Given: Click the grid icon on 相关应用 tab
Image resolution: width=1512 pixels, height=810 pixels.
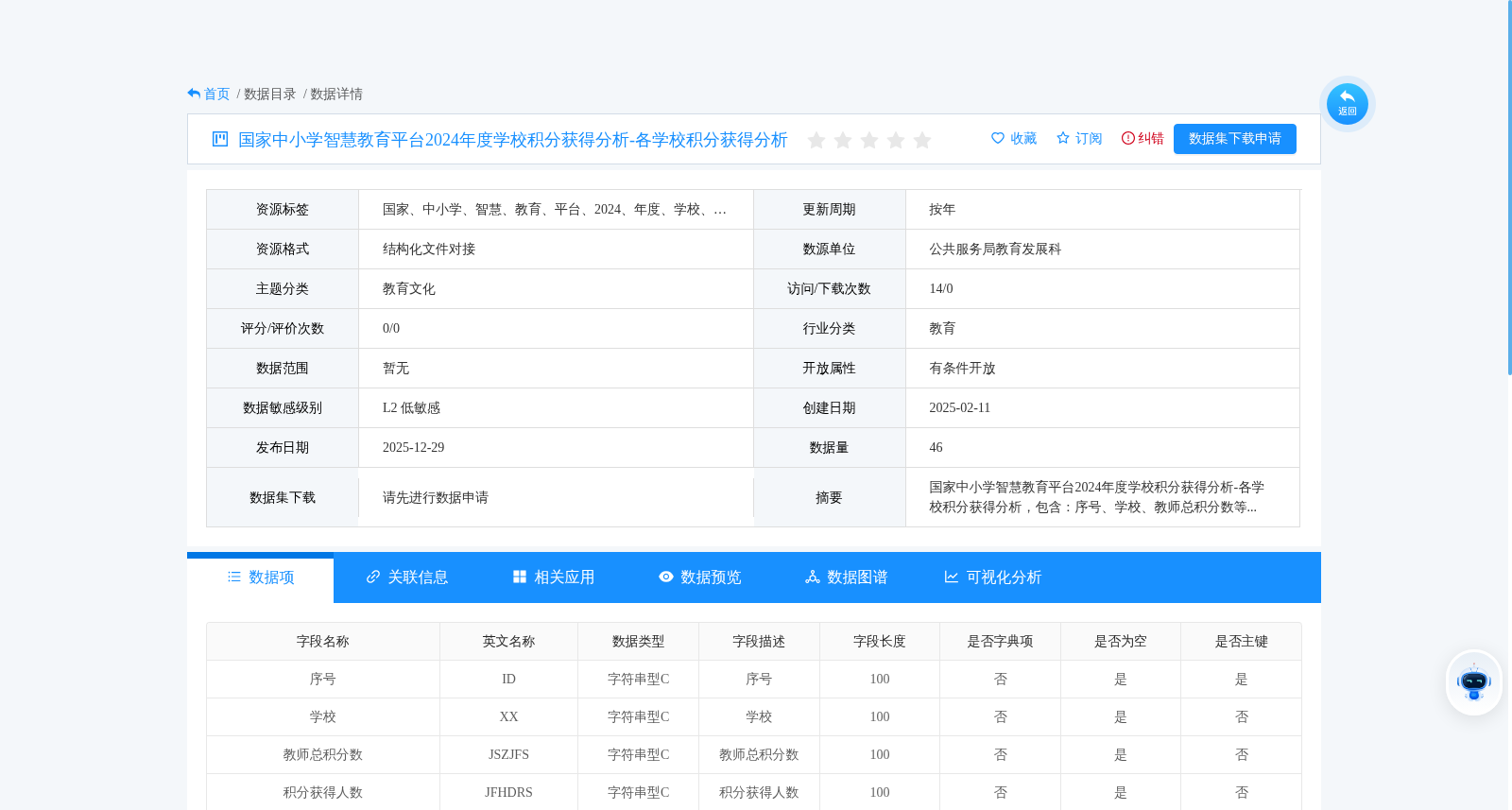Looking at the screenshot, I should click(x=520, y=577).
